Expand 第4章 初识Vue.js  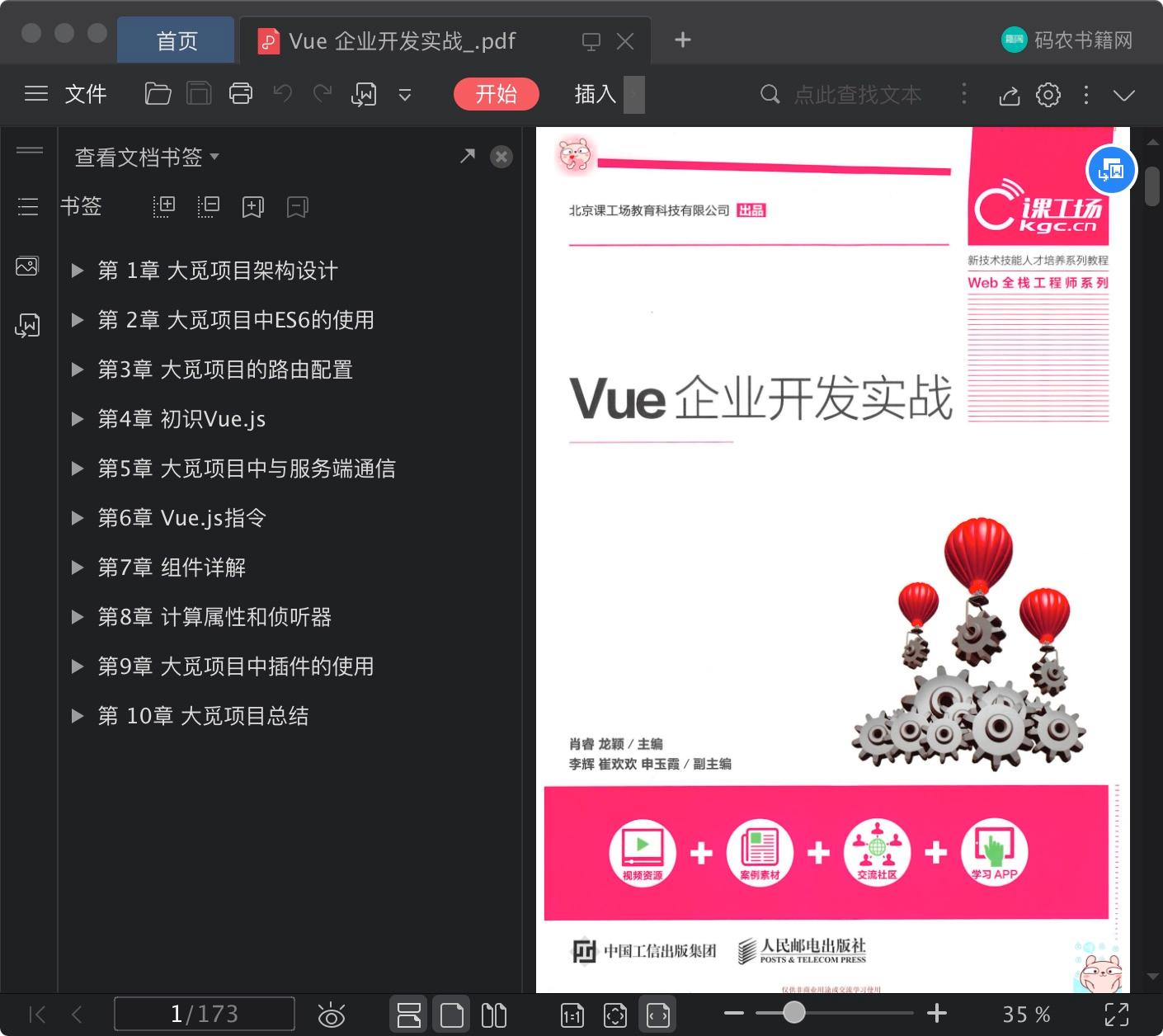point(78,419)
